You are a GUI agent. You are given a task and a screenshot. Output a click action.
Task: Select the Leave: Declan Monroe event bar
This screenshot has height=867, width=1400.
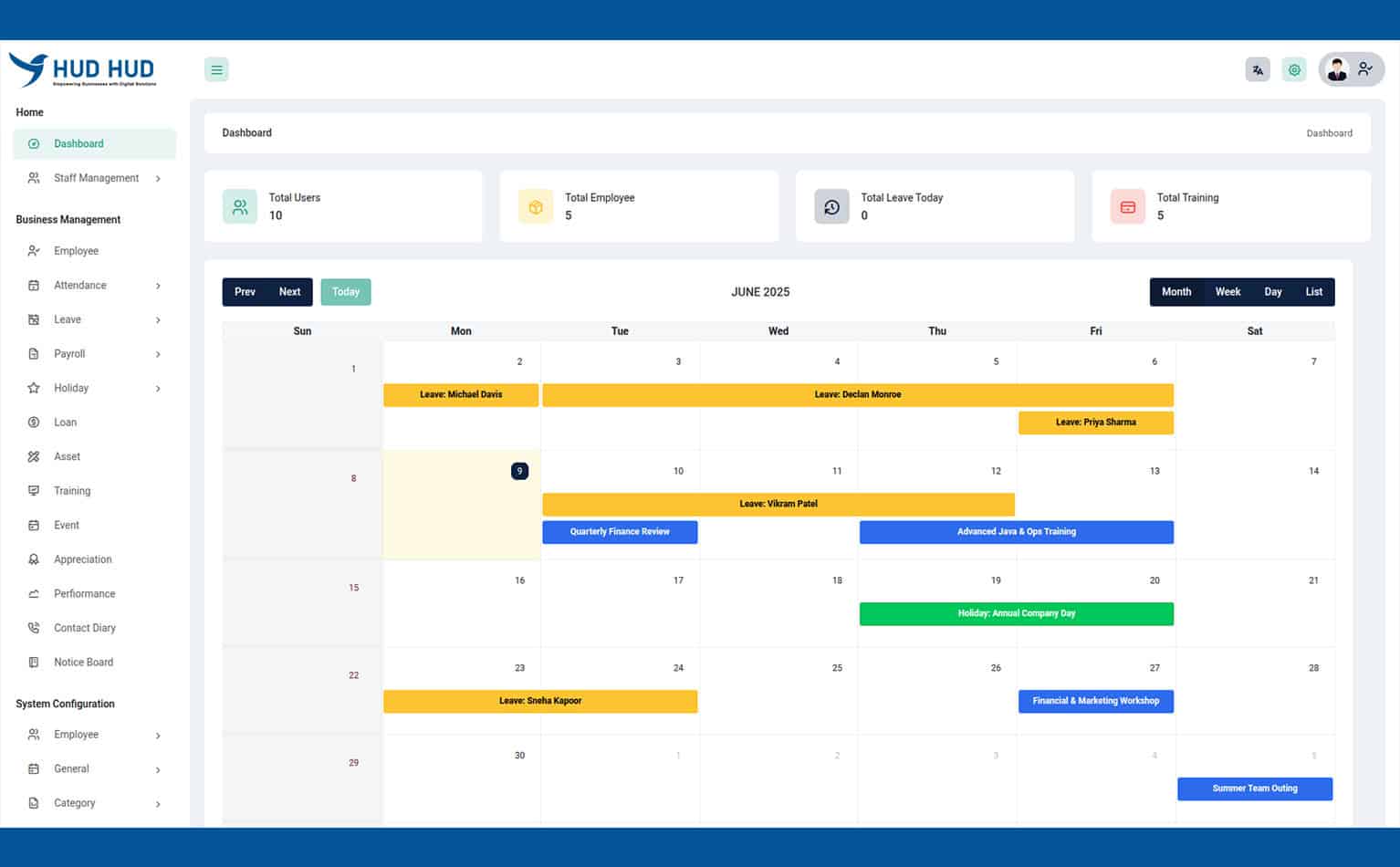pyautogui.click(x=857, y=394)
